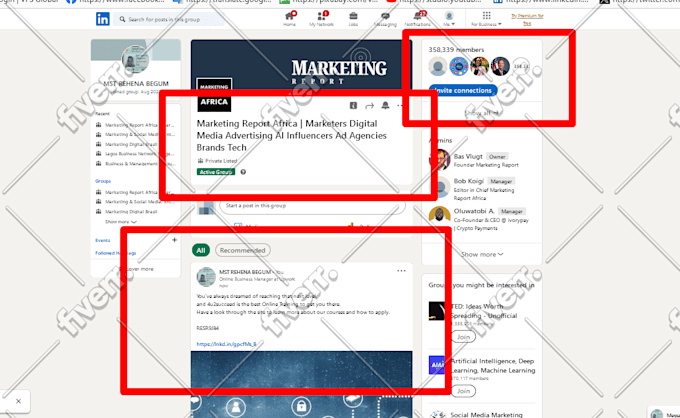This screenshot has height=418, width=680.
Task: Click the Groups heading in left sidebar
Action: click(103, 181)
